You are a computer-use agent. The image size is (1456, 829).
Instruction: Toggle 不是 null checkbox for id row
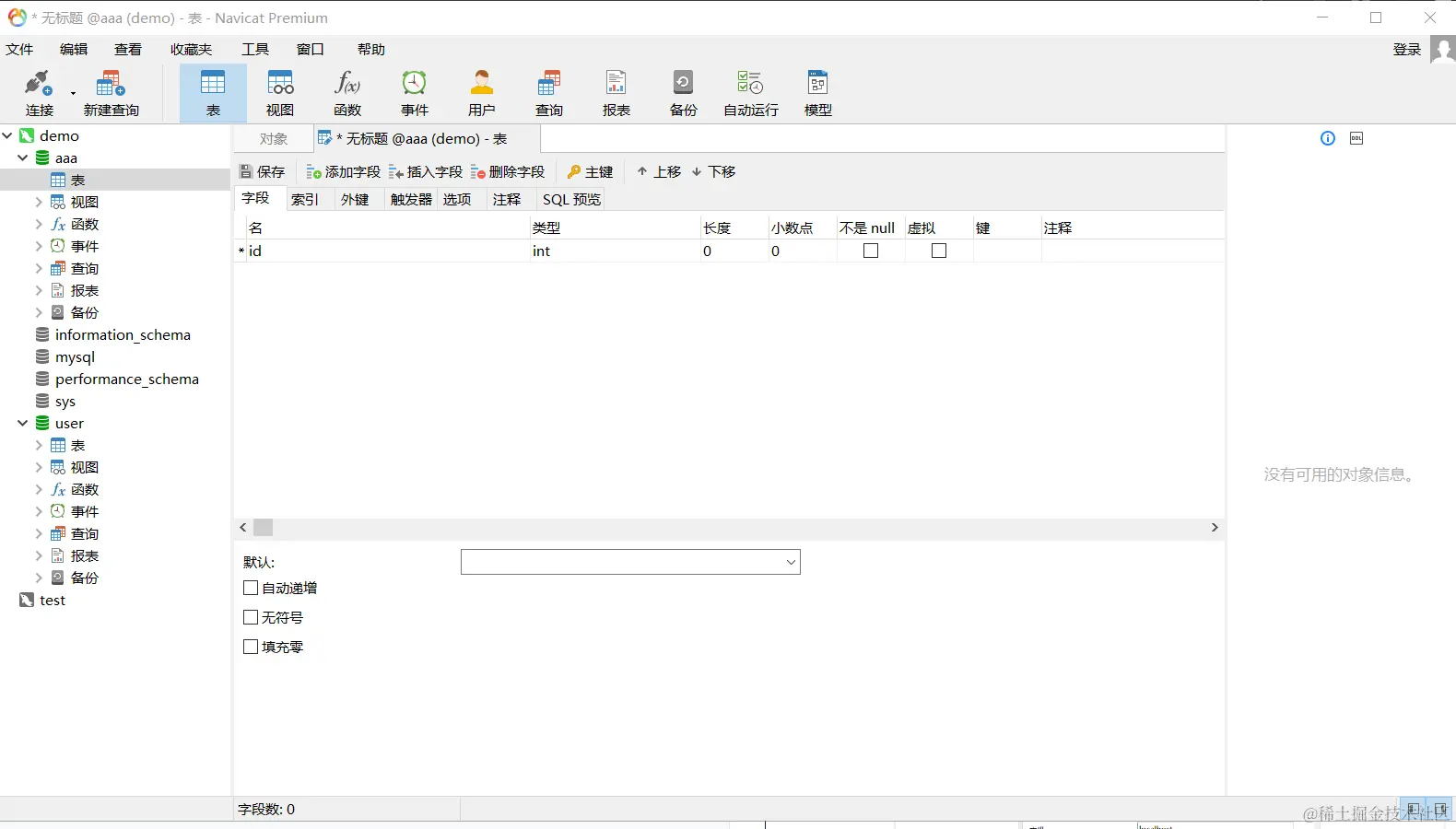(x=871, y=251)
